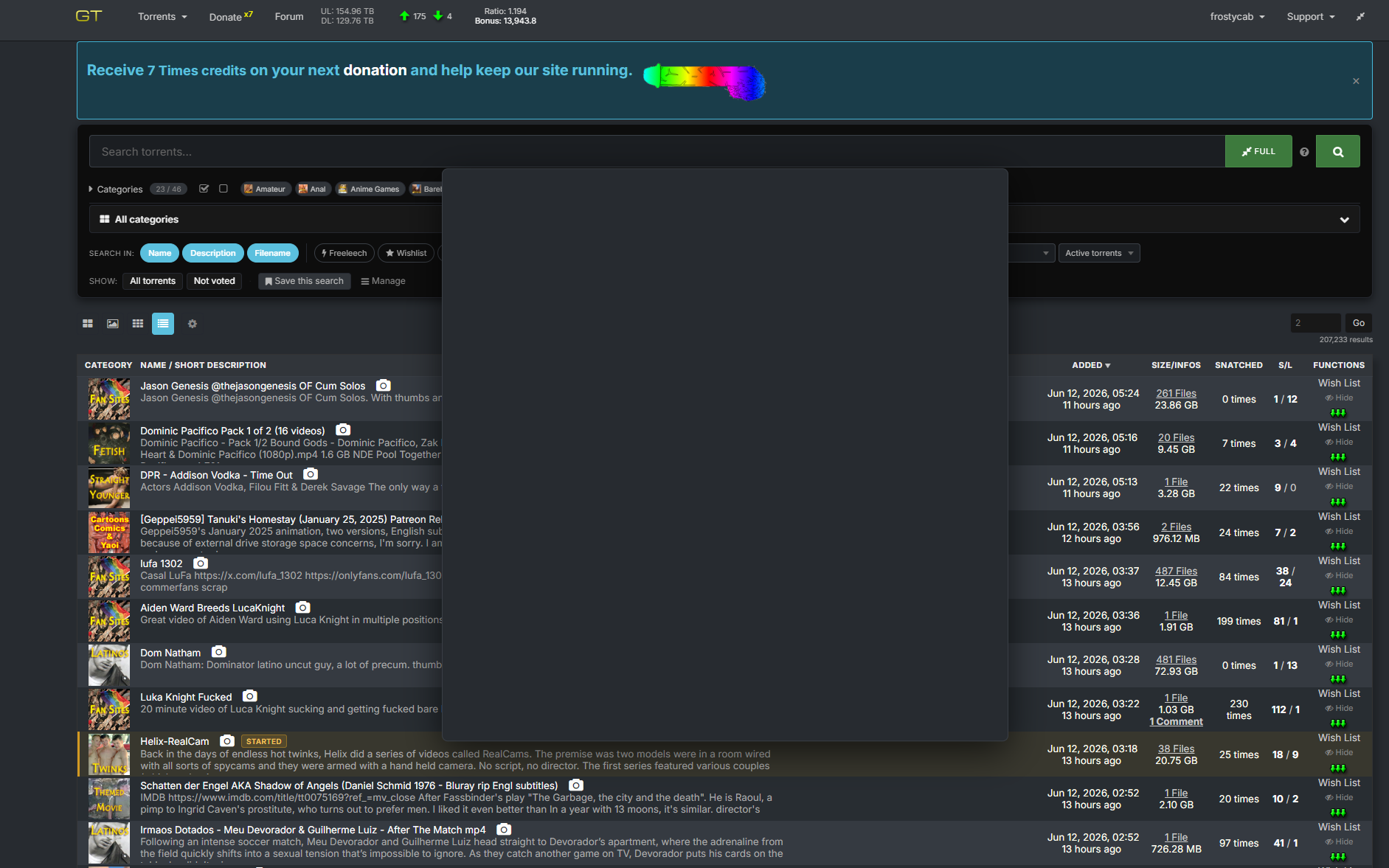The height and width of the screenshot is (868, 1389).
Task: Expand the Categories section
Action: pos(116,190)
